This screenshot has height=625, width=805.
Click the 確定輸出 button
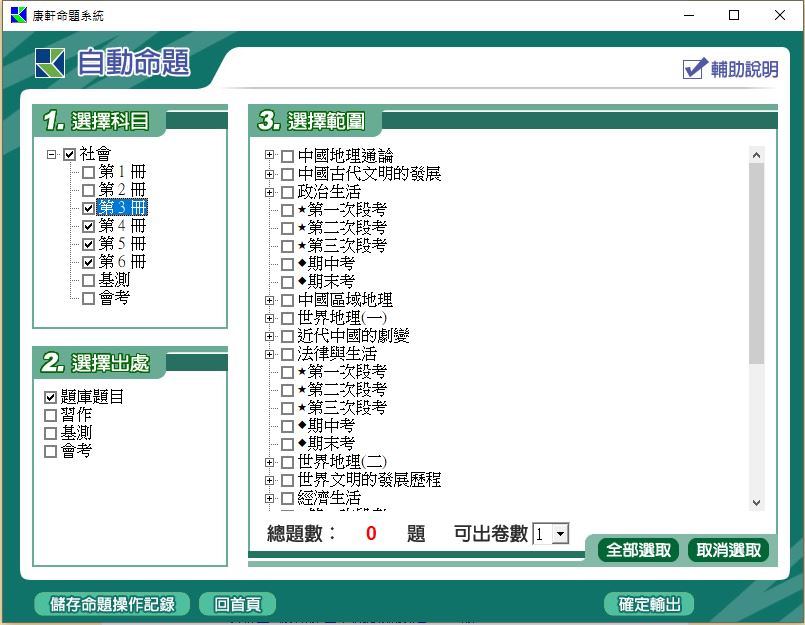click(x=649, y=604)
